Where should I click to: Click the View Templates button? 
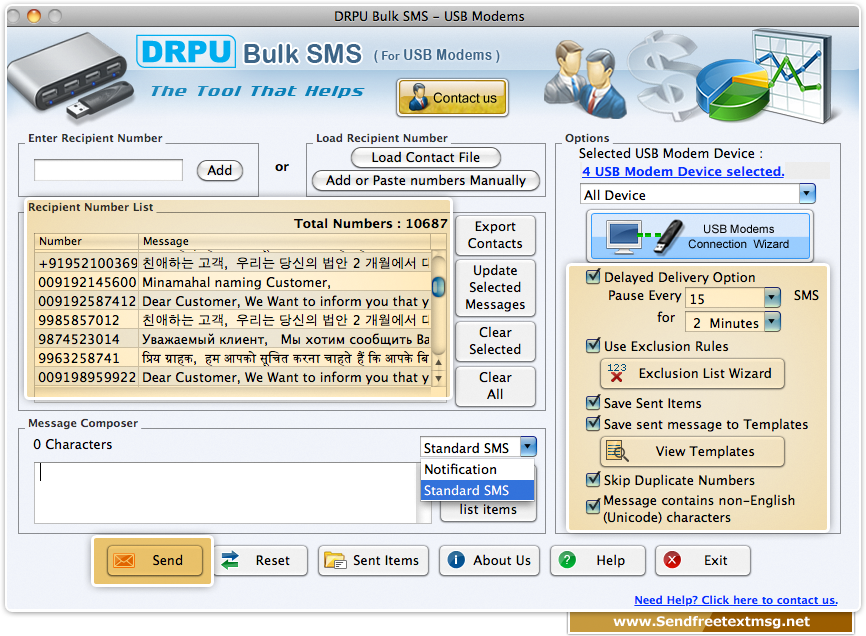pos(692,451)
